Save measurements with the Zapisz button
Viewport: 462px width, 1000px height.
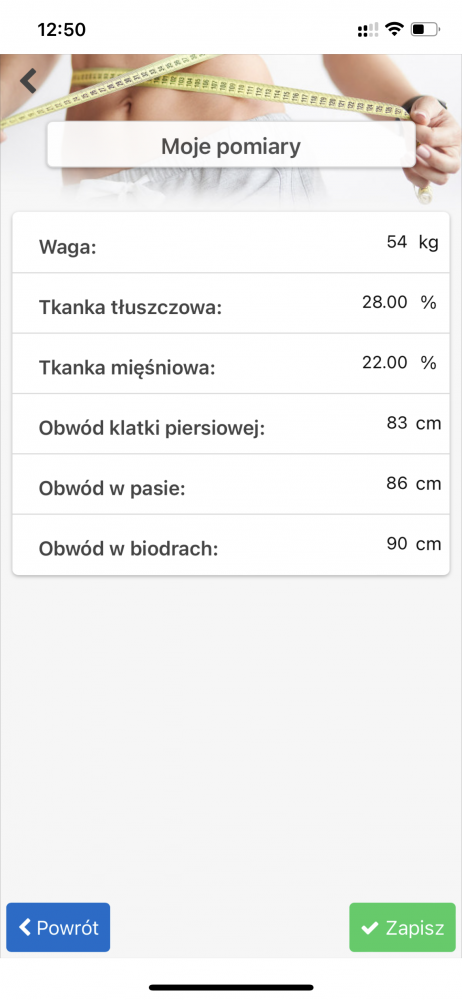[x=402, y=927]
